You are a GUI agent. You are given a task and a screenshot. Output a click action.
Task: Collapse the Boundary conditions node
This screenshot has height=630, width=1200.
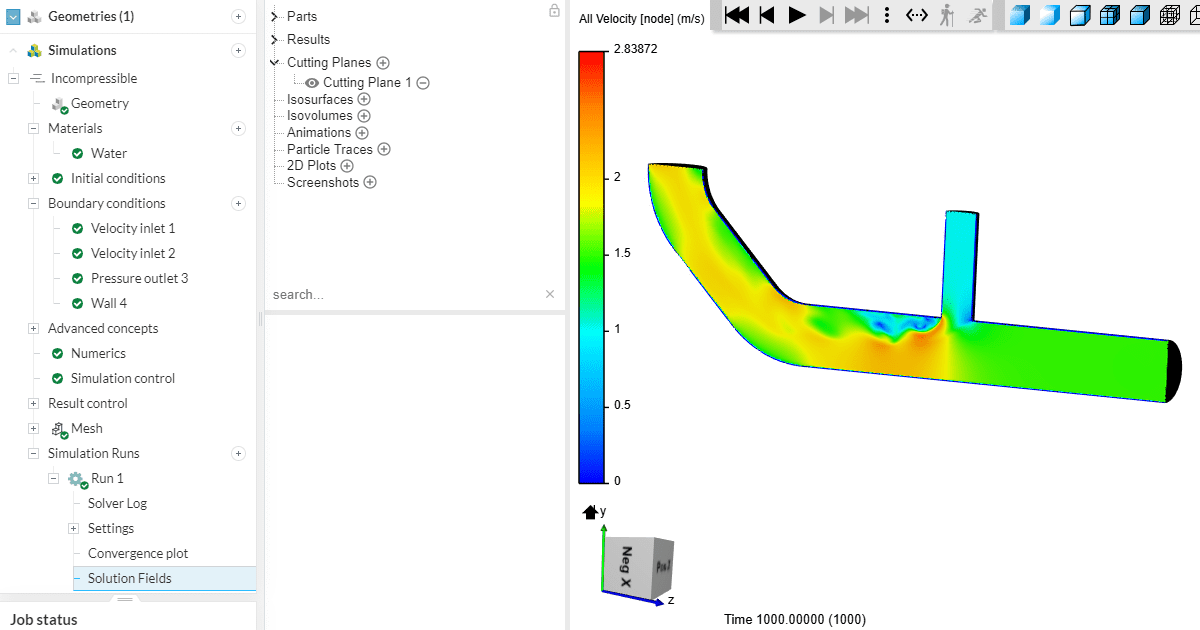(33, 203)
